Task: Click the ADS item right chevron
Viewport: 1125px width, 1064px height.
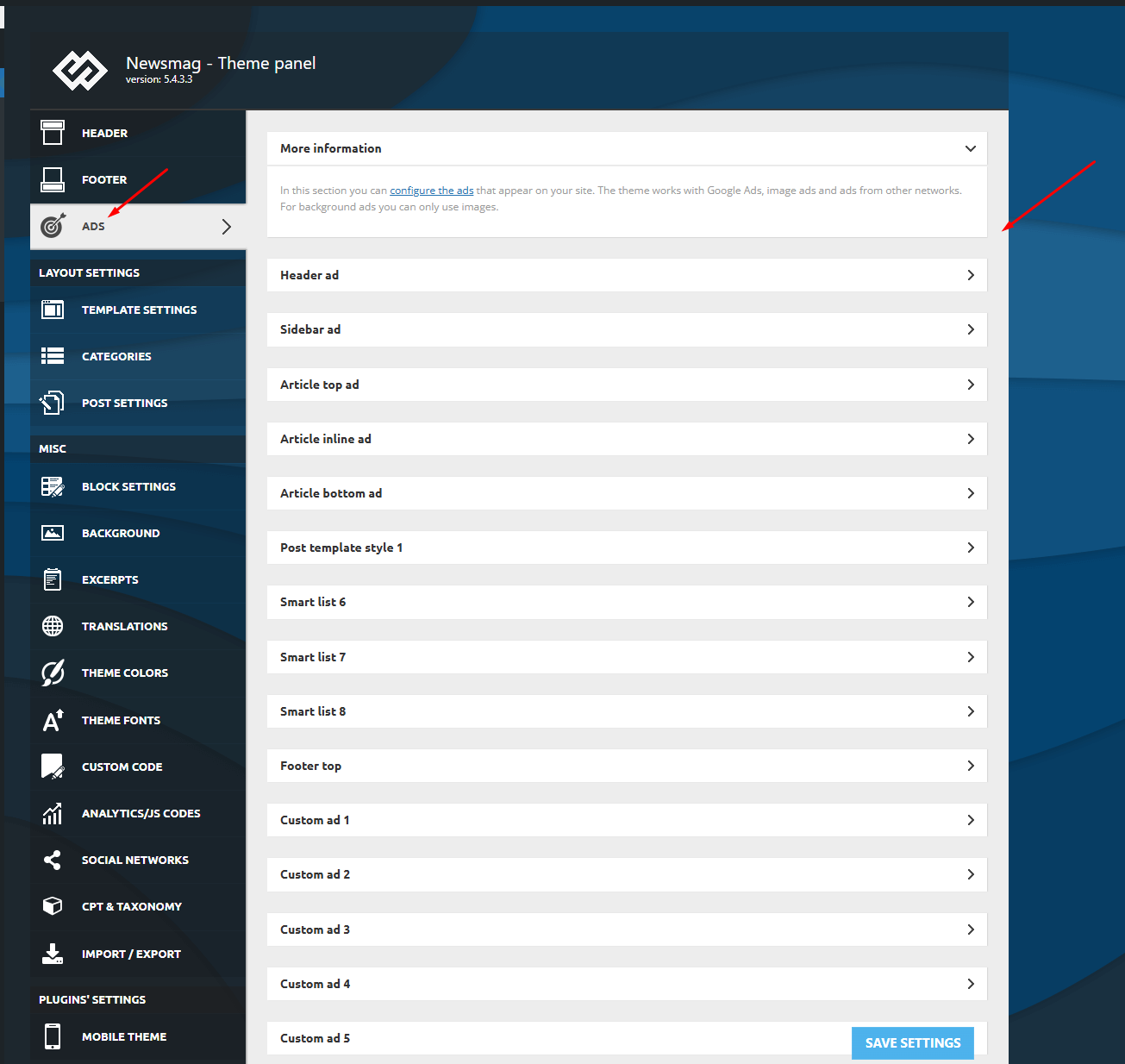Action: click(226, 226)
